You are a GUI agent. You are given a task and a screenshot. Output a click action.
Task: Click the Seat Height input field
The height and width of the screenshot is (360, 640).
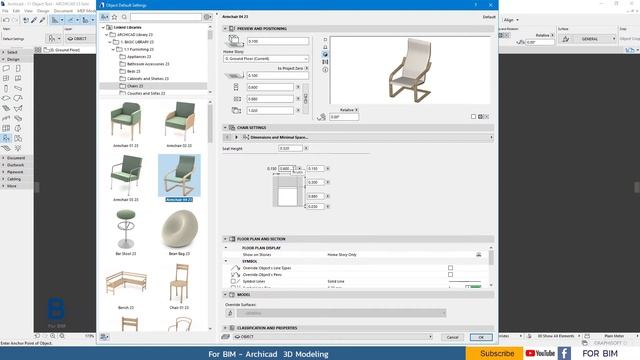[290, 149]
